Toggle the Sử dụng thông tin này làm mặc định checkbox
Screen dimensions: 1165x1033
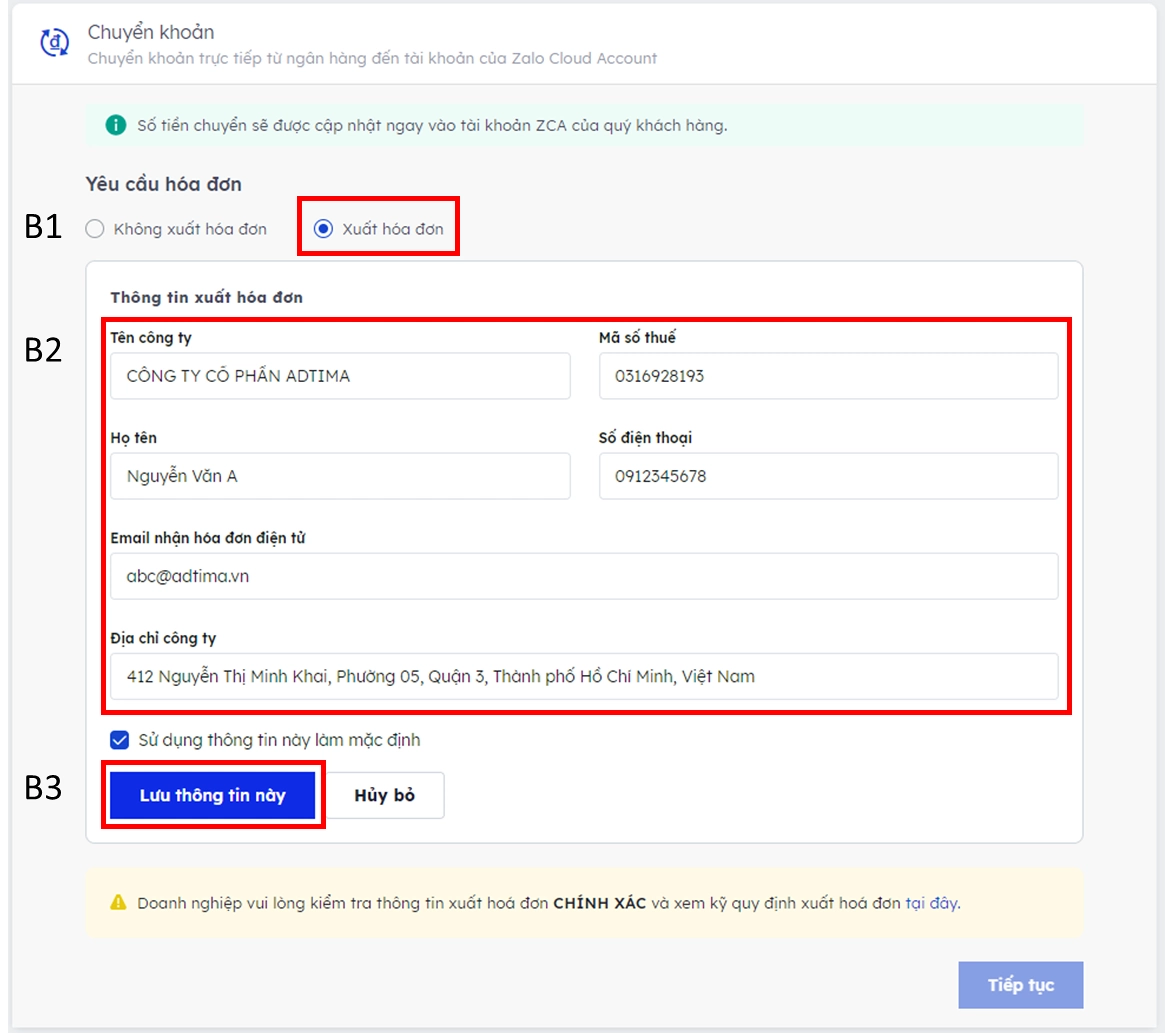[x=120, y=740]
